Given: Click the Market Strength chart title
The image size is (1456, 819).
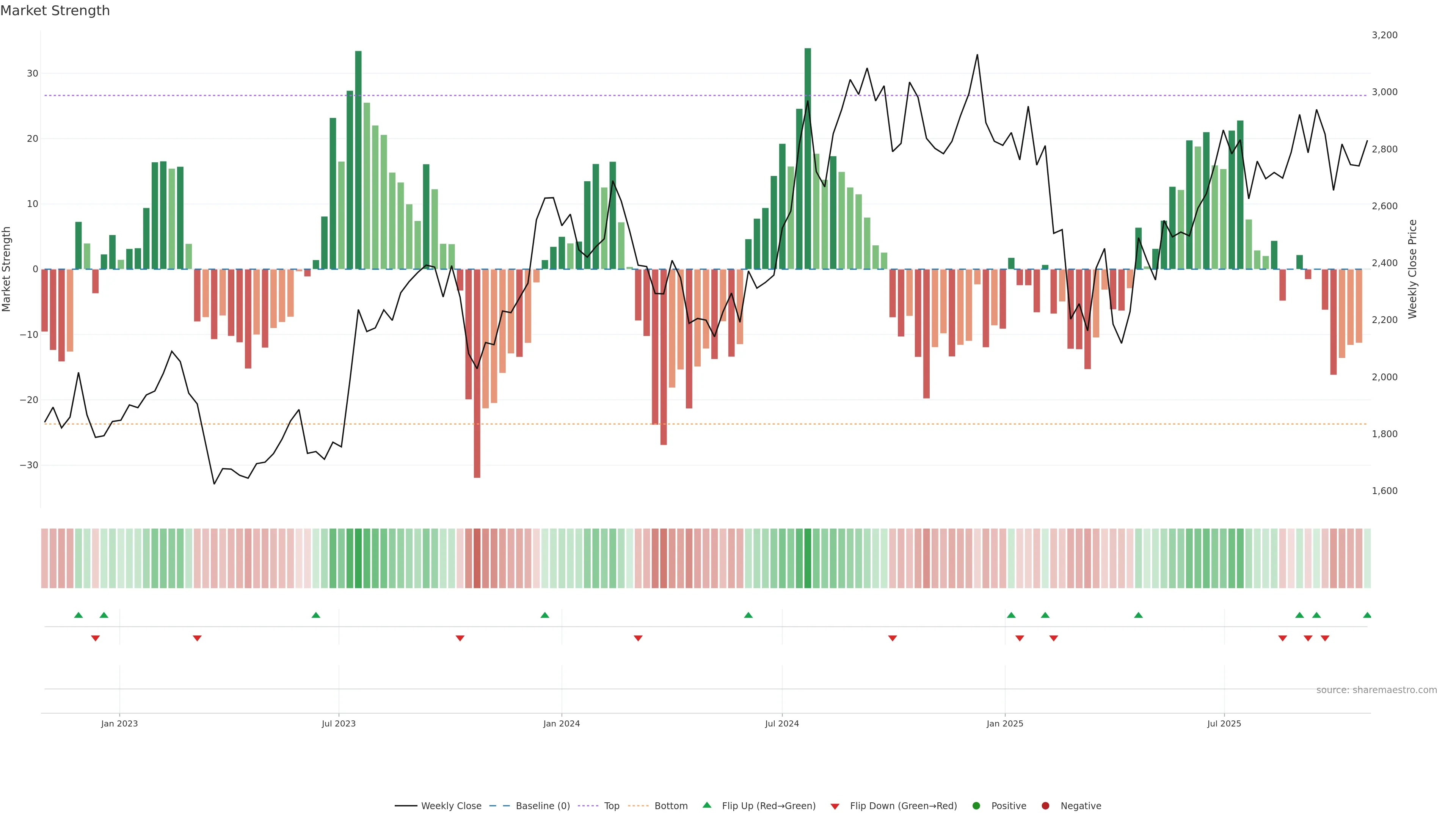Looking at the screenshot, I should (x=55, y=11).
